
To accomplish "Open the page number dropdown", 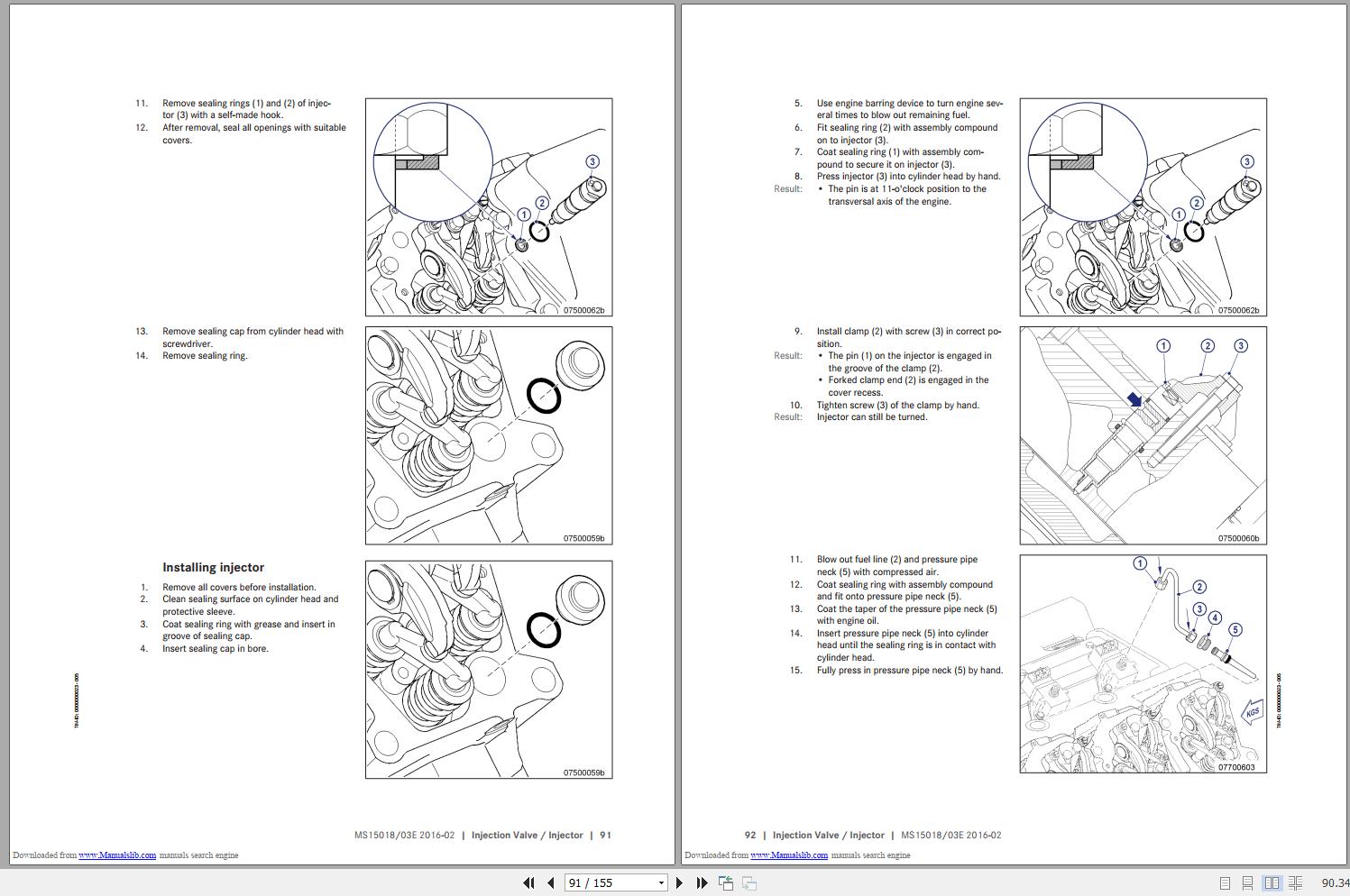I will click(x=660, y=882).
